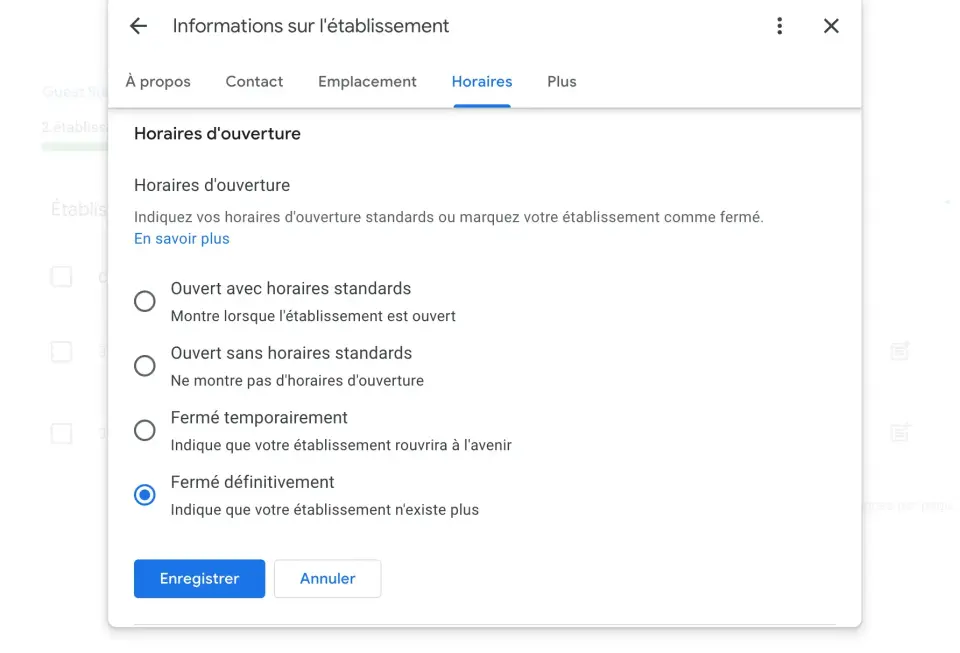Open the Plus tab

point(561,81)
